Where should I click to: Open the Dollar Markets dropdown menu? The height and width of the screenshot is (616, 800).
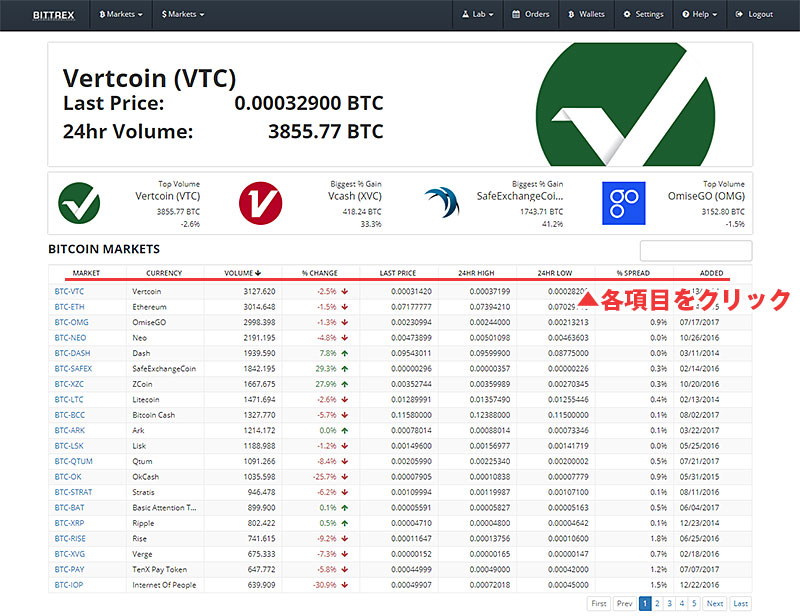tap(183, 14)
